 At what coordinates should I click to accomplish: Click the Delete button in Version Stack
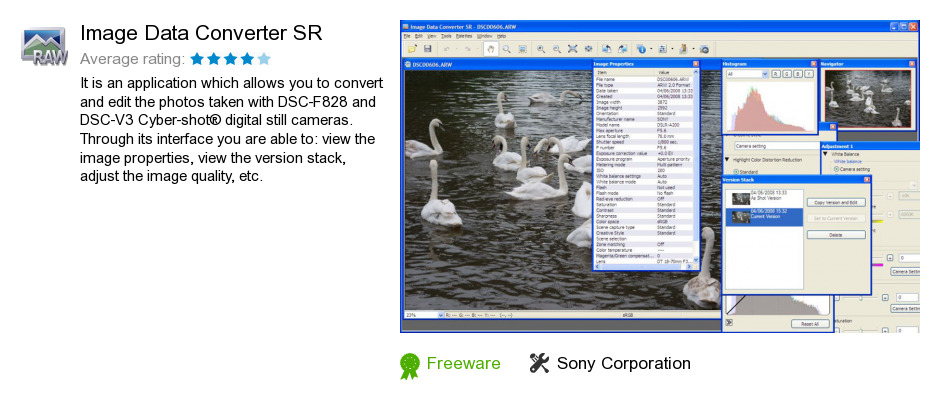pyautogui.click(x=836, y=234)
